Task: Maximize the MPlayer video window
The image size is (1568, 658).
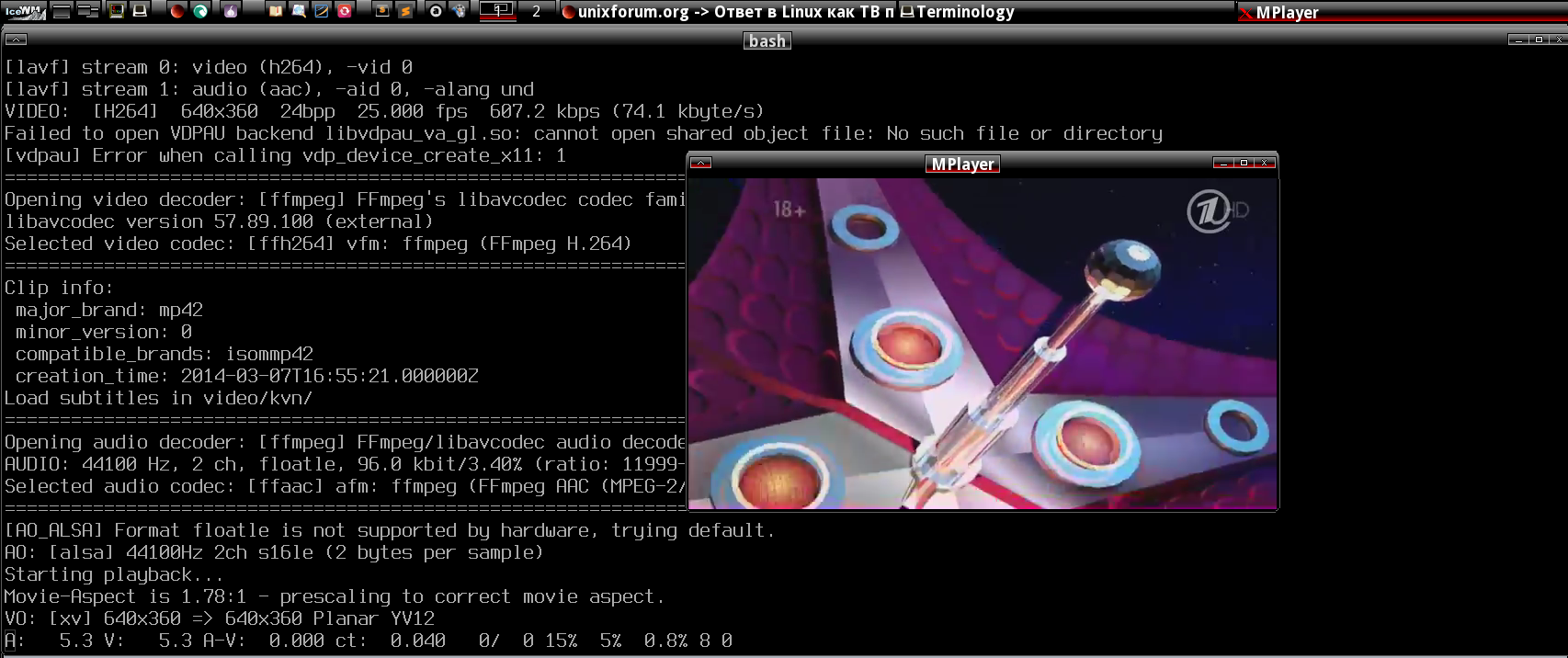Action: [x=1244, y=163]
